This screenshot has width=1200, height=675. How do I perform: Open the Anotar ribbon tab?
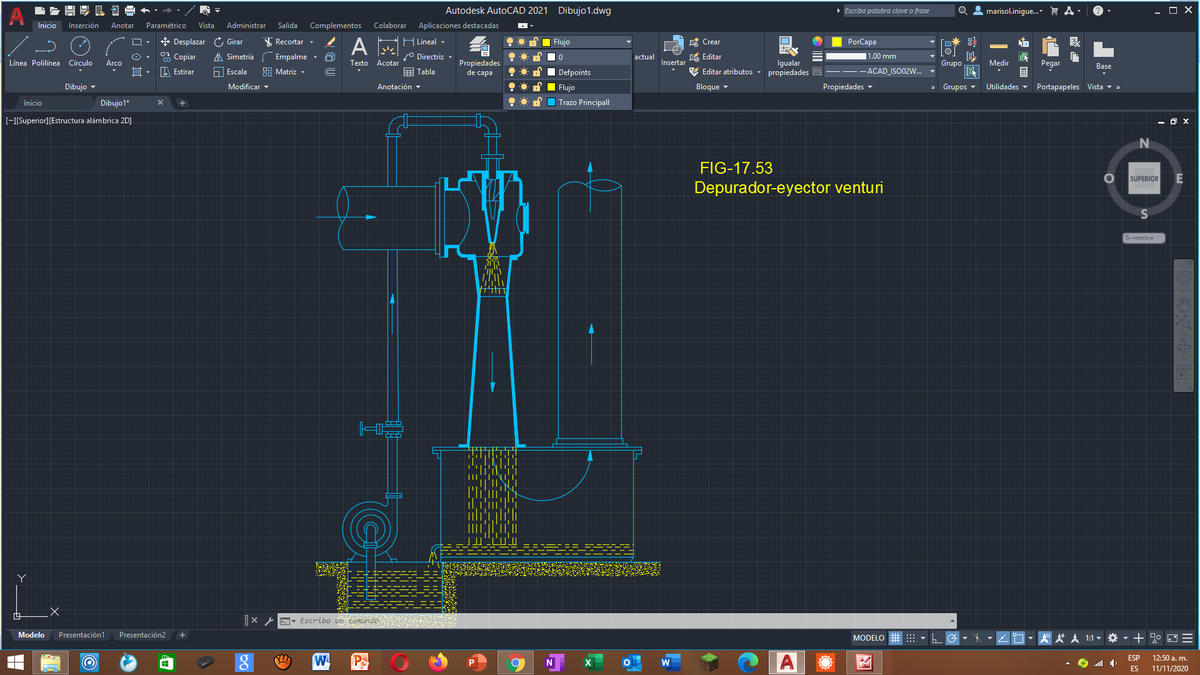(x=123, y=25)
